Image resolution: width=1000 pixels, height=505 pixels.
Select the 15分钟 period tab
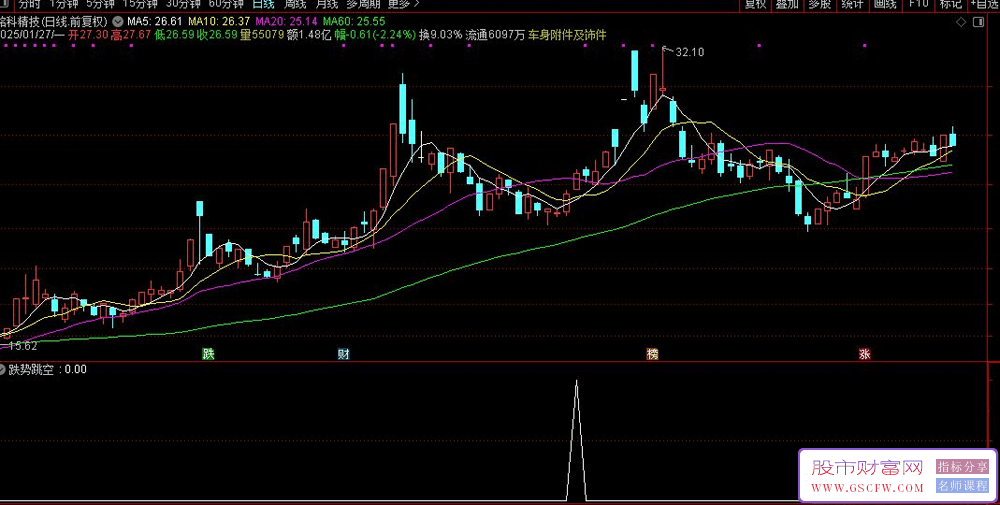pos(139,4)
